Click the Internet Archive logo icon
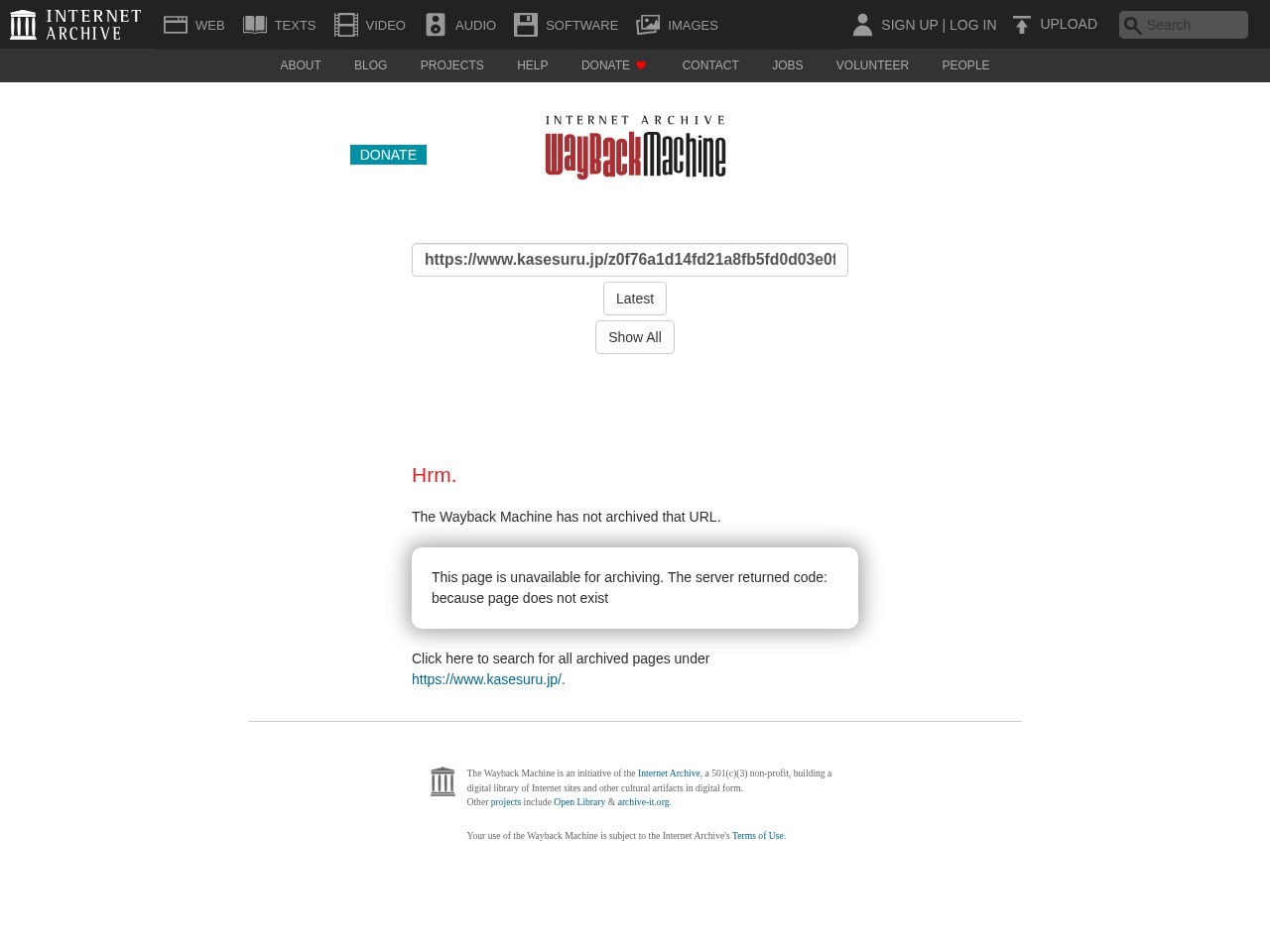The height and width of the screenshot is (952, 1270). [x=23, y=25]
